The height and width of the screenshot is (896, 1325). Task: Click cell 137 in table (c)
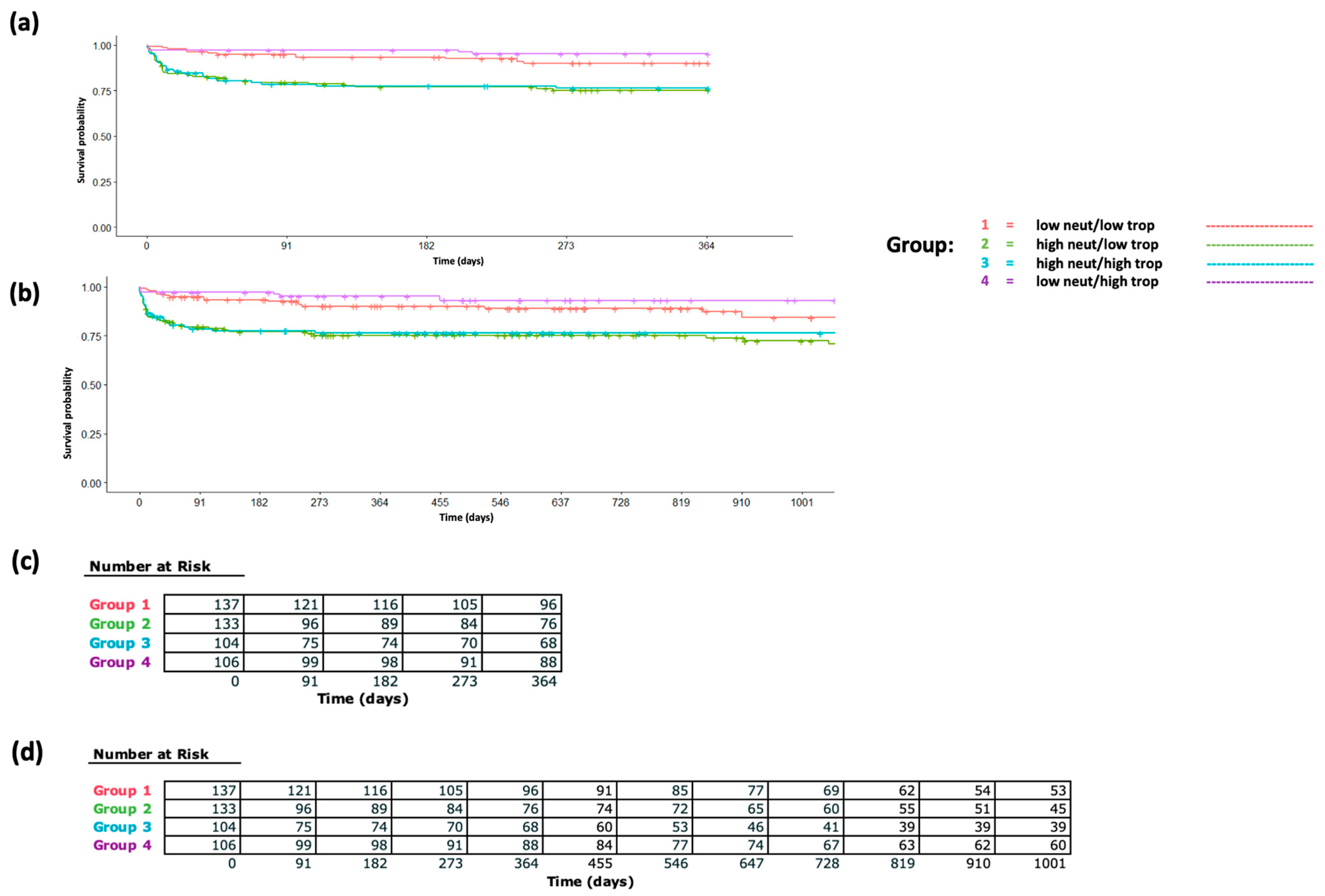pyautogui.click(x=226, y=605)
